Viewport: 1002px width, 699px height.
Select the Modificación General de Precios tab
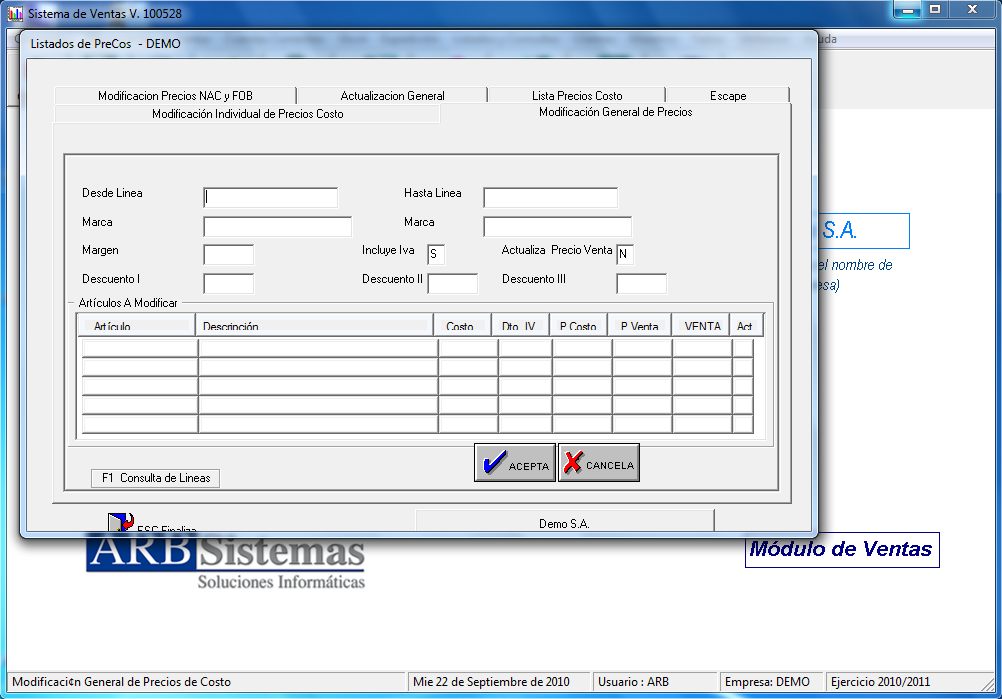pos(615,112)
